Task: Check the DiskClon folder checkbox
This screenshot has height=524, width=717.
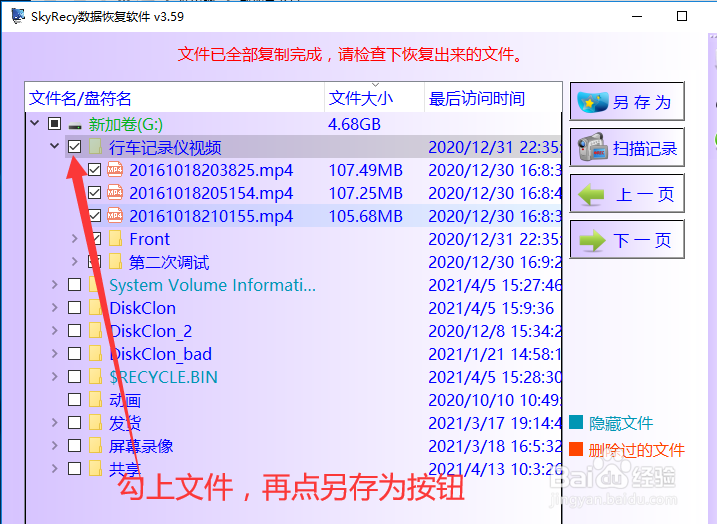Action: click(x=75, y=307)
